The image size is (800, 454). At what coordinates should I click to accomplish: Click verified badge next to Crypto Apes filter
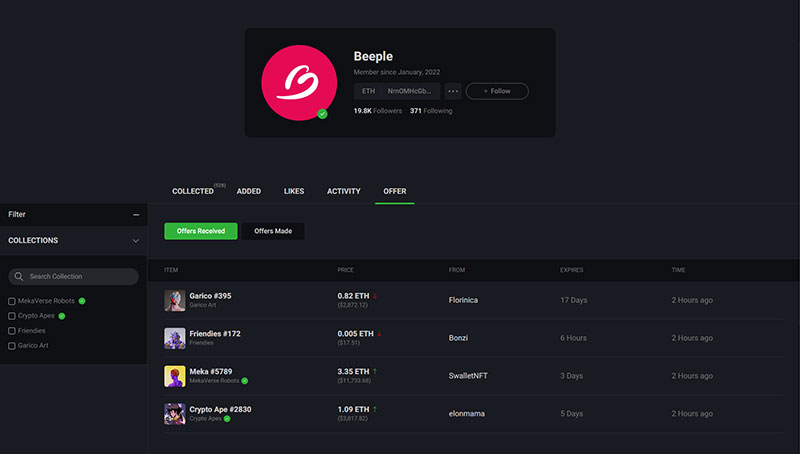[62, 316]
